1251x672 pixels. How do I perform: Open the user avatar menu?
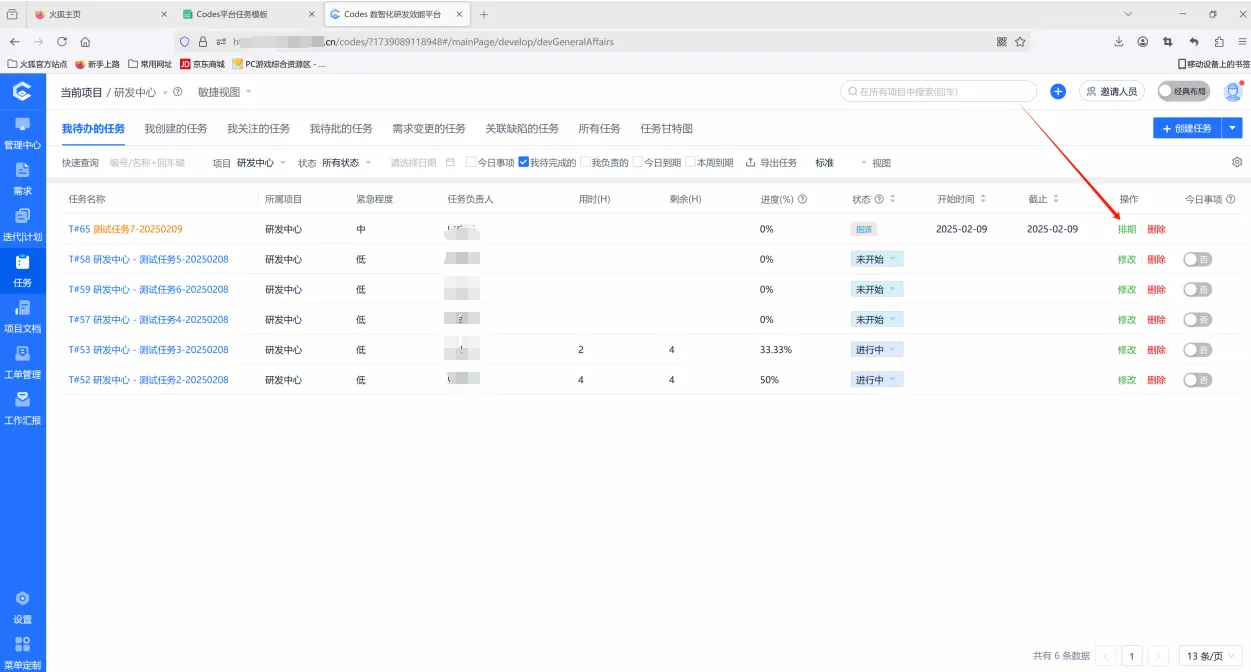click(x=1232, y=91)
